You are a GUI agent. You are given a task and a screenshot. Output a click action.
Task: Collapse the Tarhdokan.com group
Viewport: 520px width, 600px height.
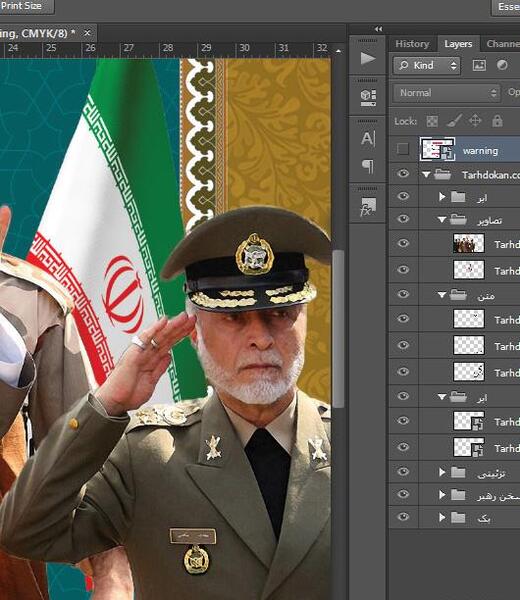tap(426, 175)
